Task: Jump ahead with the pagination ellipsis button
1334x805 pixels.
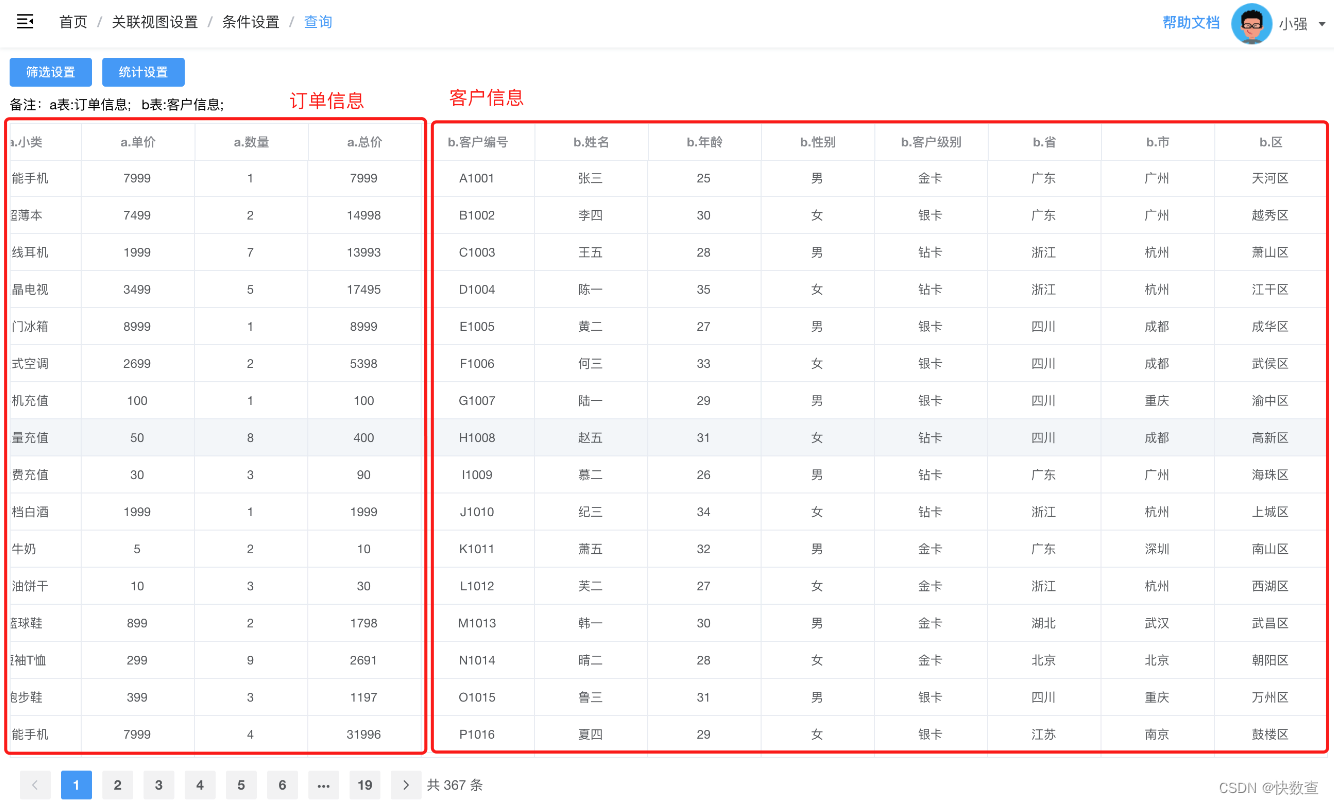Action: click(323, 785)
